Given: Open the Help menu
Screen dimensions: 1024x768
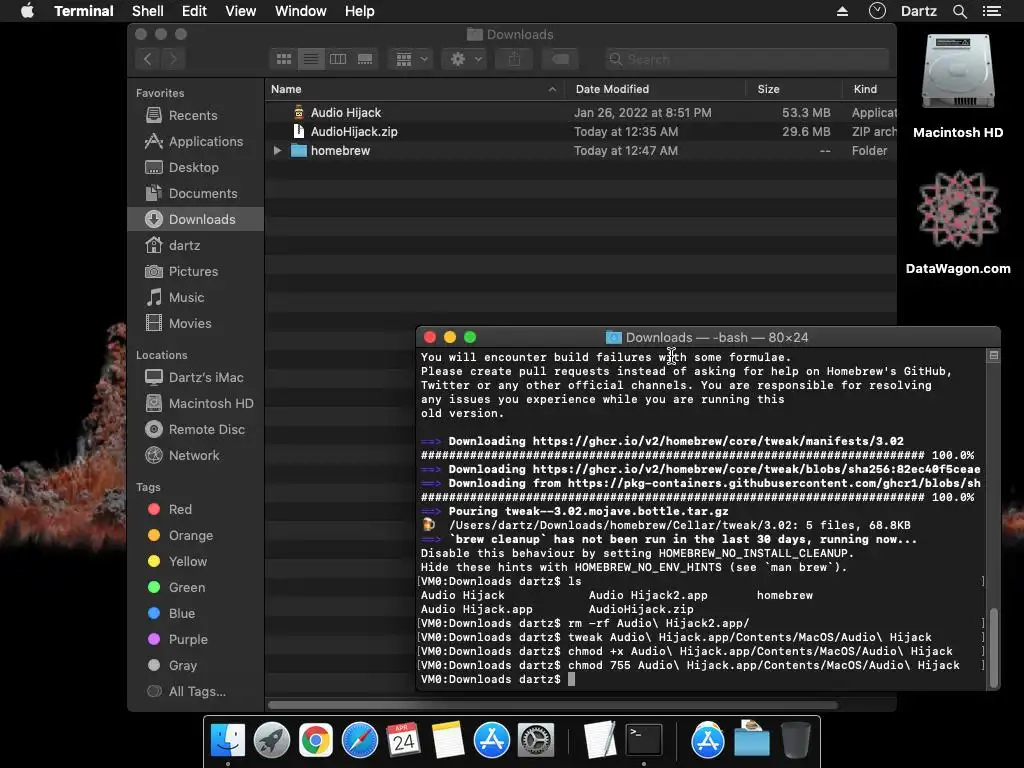Looking at the screenshot, I should click(359, 11).
